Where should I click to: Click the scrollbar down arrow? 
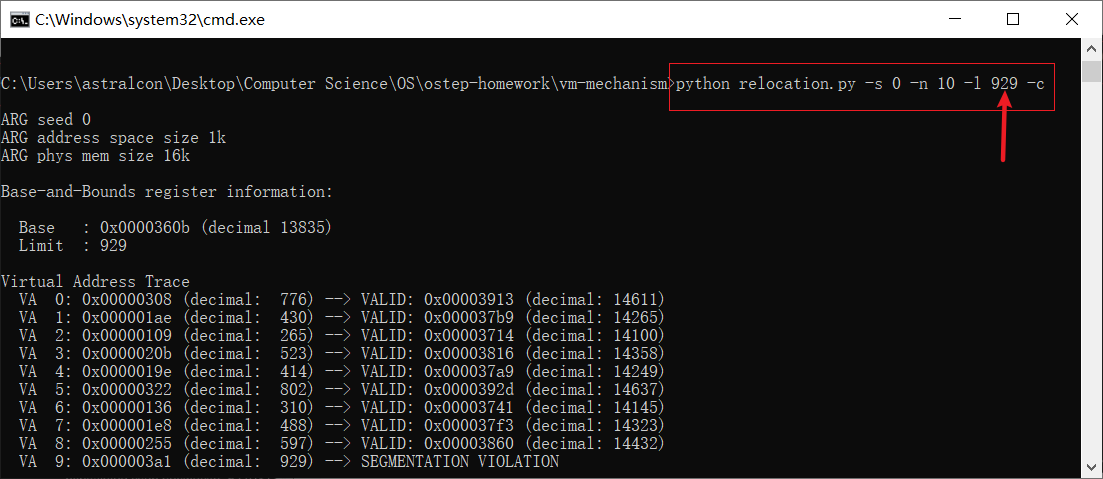pos(1091,469)
